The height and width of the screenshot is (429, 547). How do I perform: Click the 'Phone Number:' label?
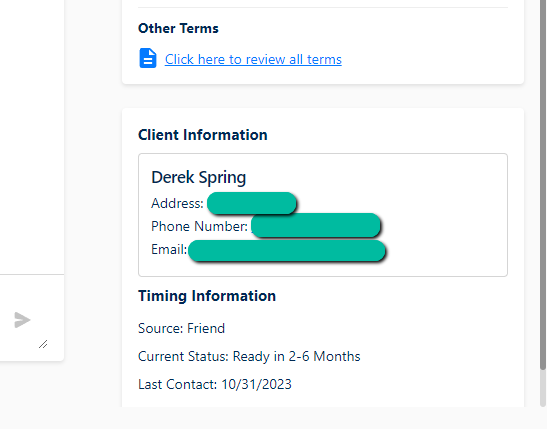point(199,226)
